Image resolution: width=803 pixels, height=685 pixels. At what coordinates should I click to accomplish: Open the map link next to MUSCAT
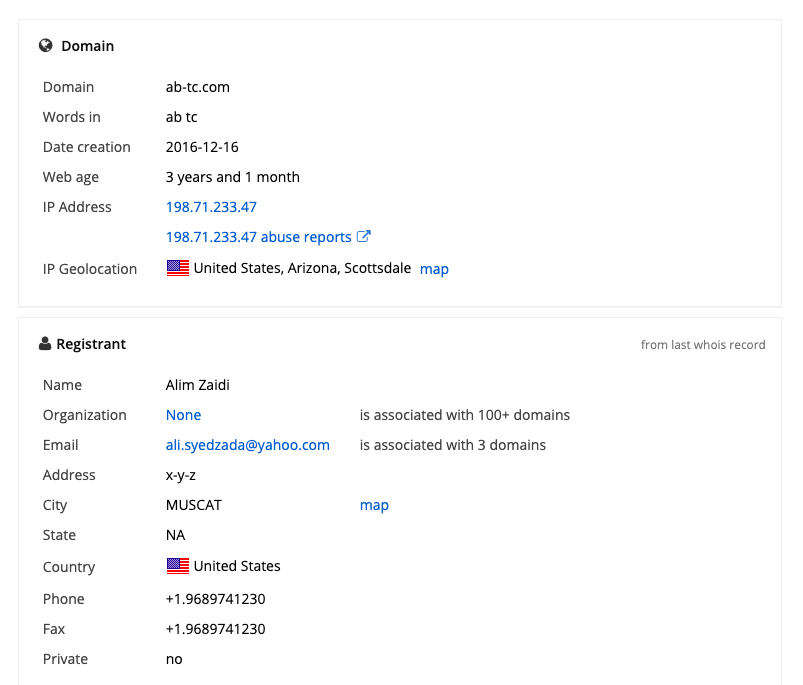point(374,505)
